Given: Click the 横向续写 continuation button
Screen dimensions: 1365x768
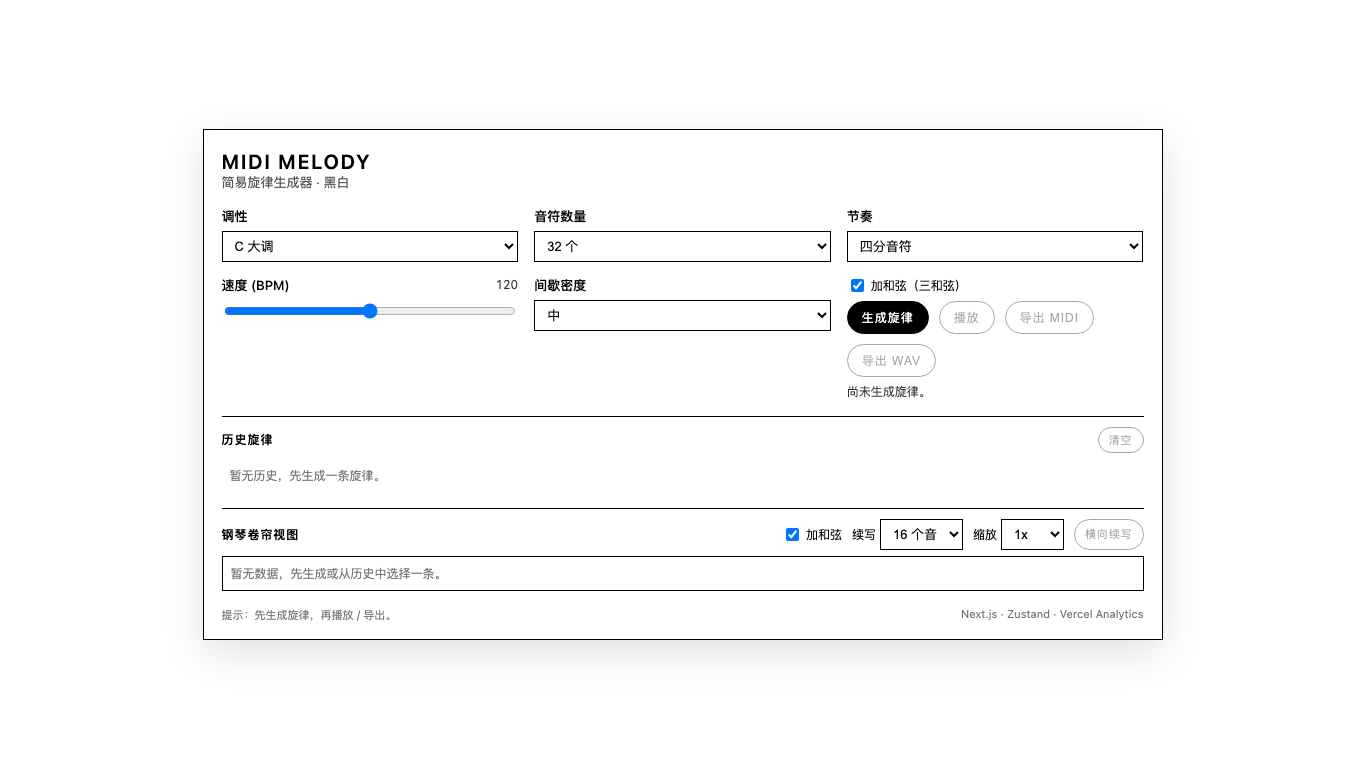Looking at the screenshot, I should 1108,534.
